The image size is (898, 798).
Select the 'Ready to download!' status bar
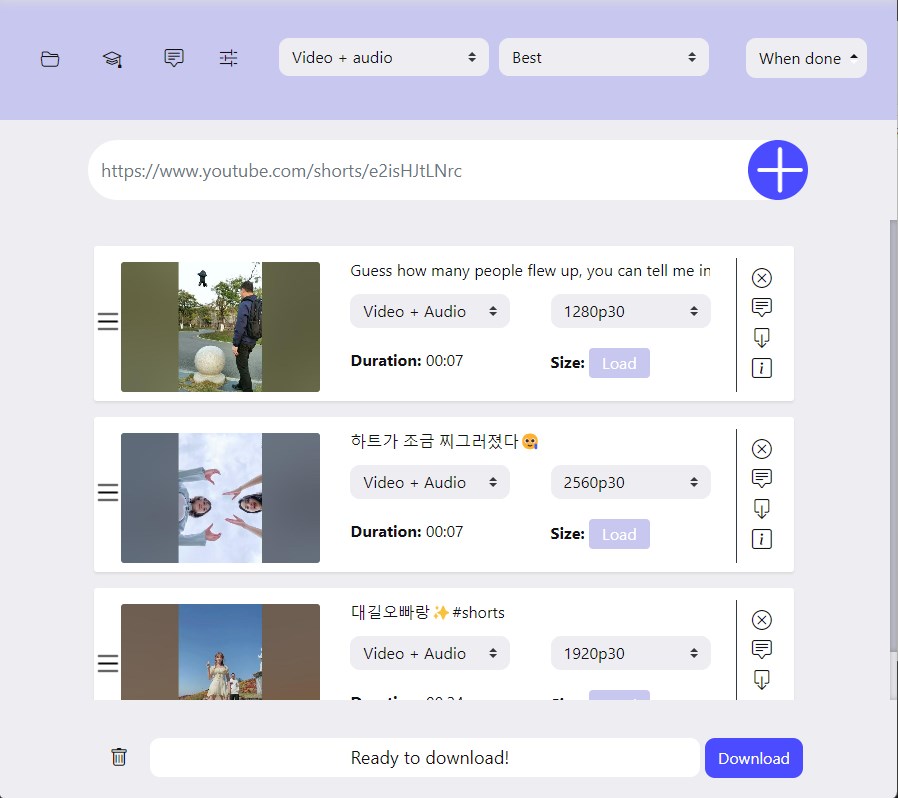pos(425,757)
